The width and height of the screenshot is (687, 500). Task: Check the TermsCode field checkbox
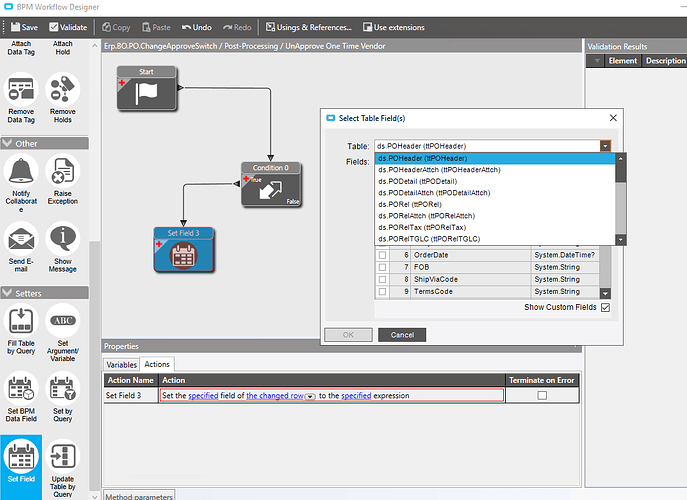tap(382, 292)
